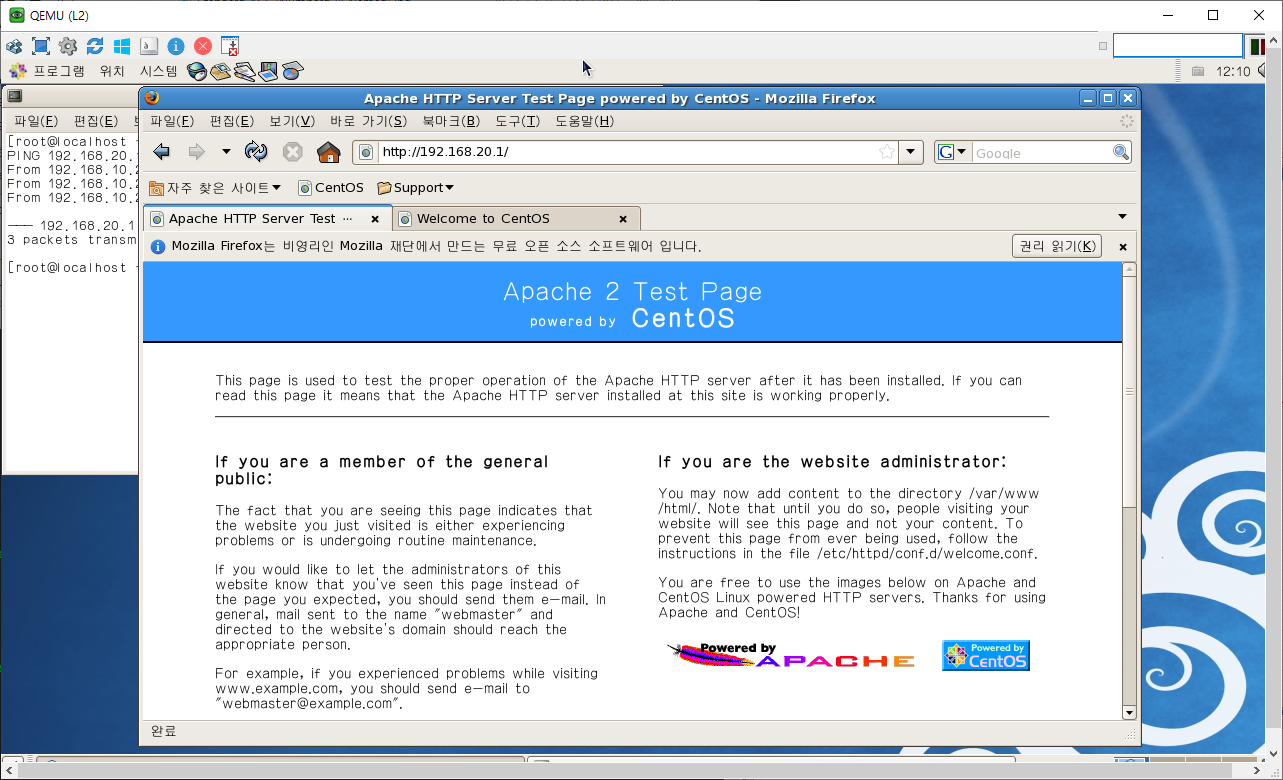Reload the page with the refresh icon
Image resolution: width=1283 pixels, height=780 pixels.
point(257,152)
